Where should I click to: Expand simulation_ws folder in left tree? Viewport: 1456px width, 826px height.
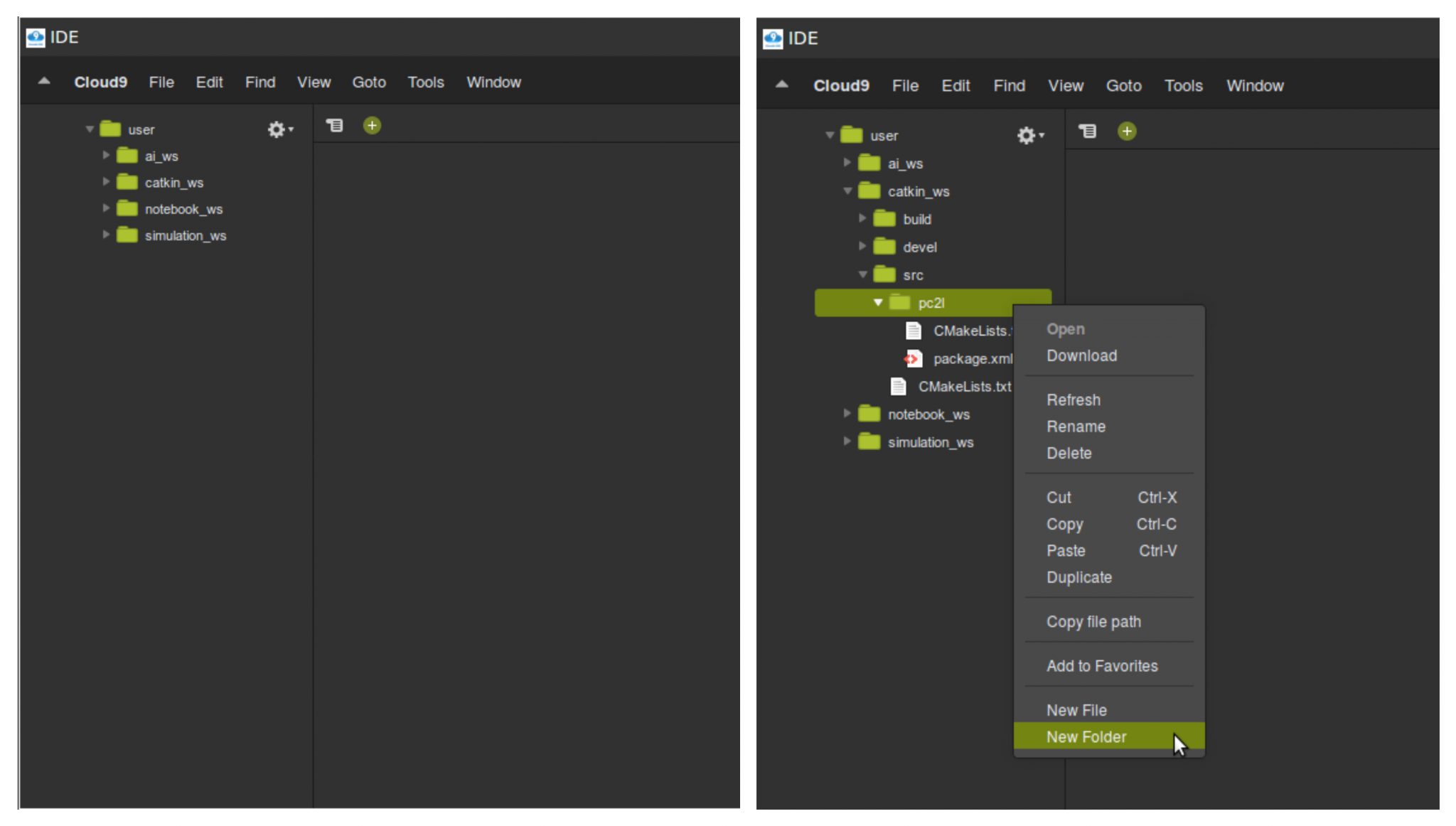[x=106, y=235]
